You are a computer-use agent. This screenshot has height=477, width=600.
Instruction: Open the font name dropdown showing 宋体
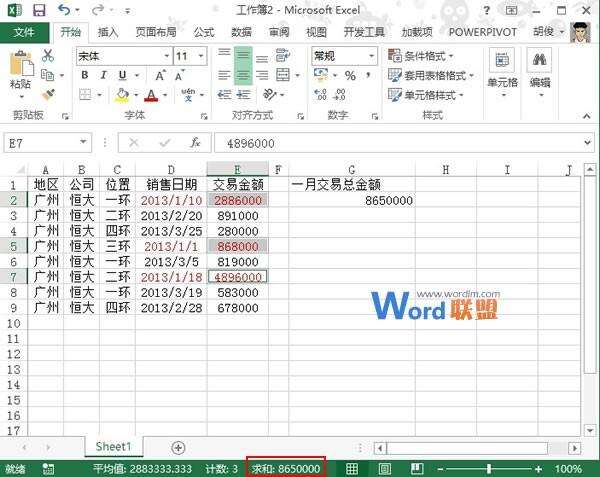(x=167, y=56)
